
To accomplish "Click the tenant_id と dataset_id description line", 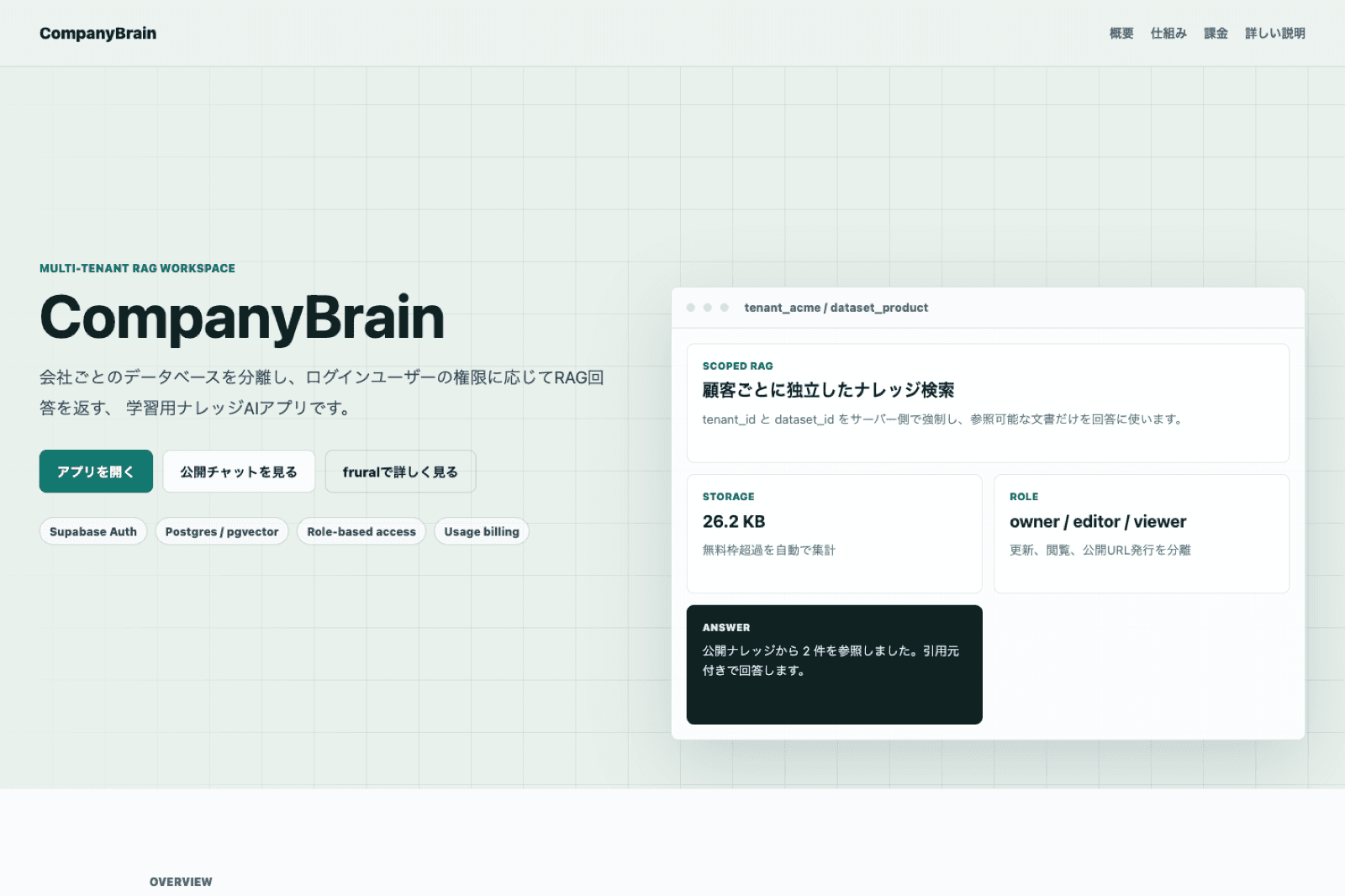I will pos(942,419).
